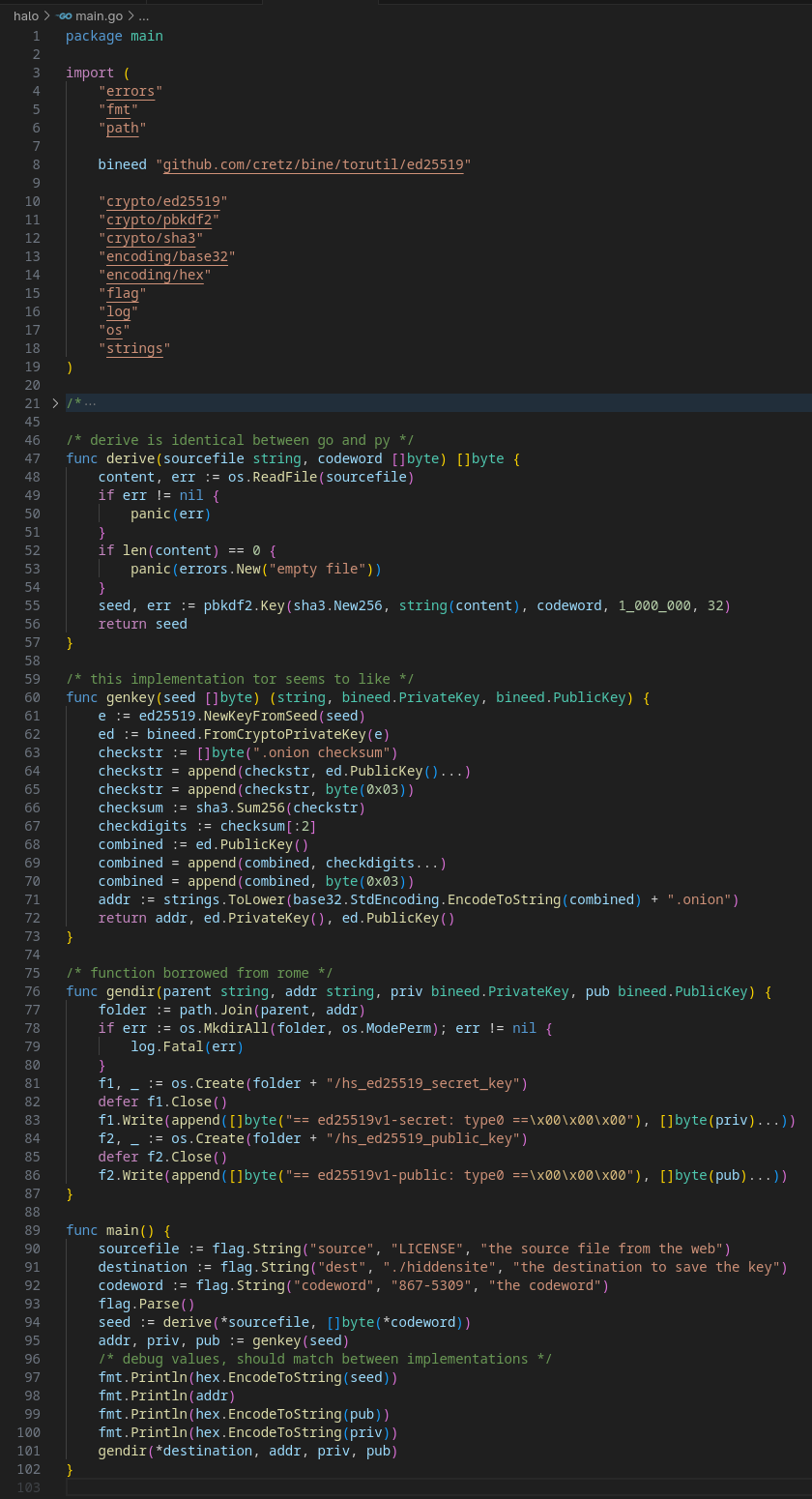Click the comment 'function borrowed from rome'
This screenshot has width=812, height=1499.
pyautogui.click(x=199, y=973)
